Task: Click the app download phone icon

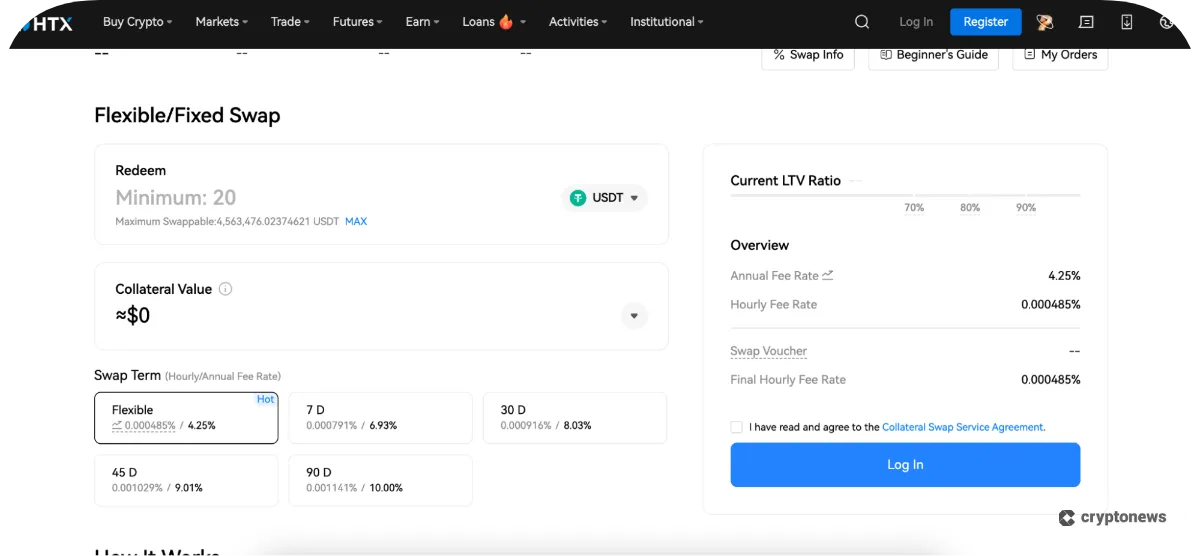Action: [x=1126, y=22]
